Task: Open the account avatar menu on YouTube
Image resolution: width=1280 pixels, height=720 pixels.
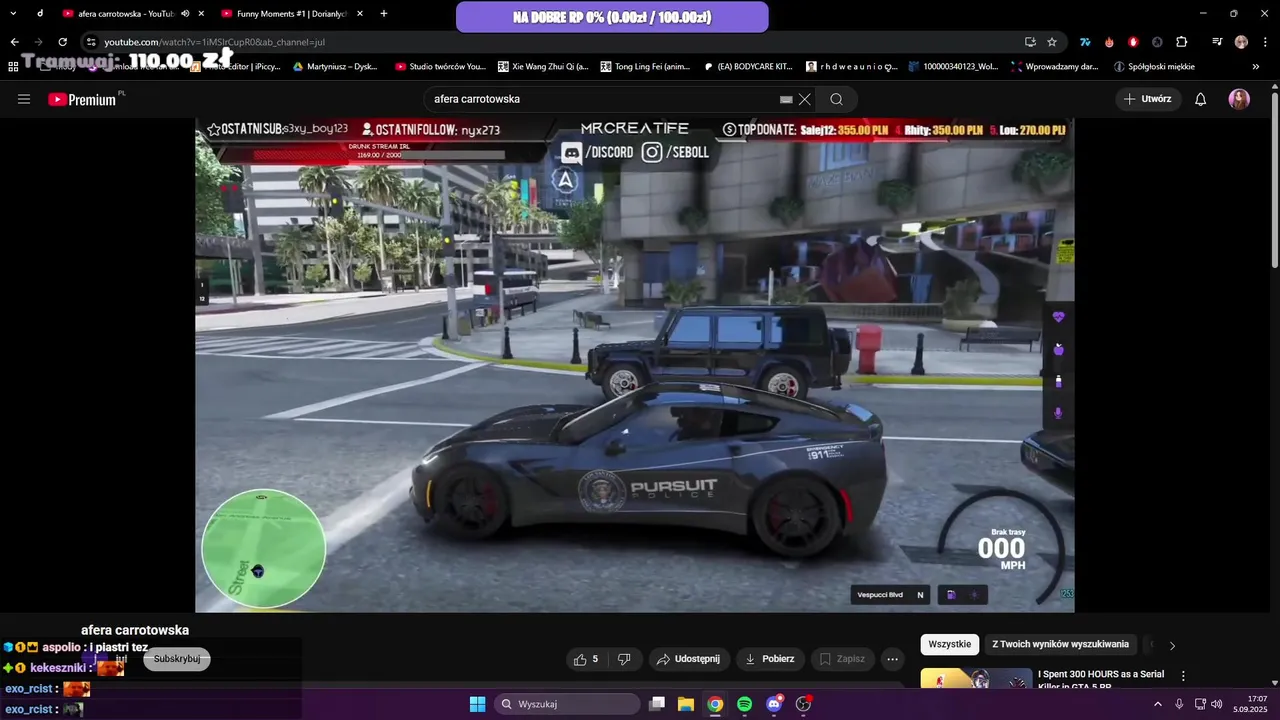Action: [1240, 99]
